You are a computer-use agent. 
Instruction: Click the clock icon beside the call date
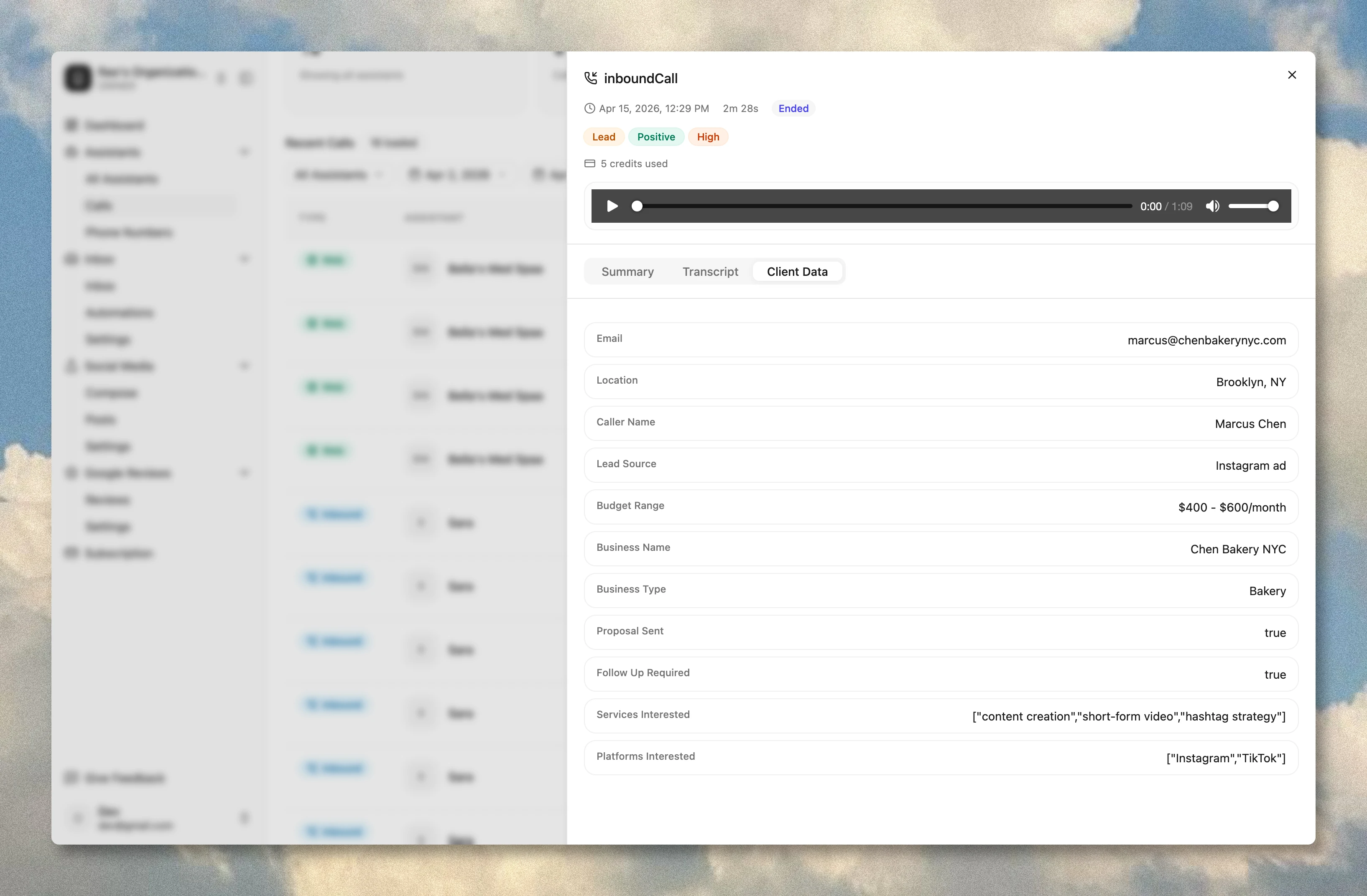click(x=589, y=108)
